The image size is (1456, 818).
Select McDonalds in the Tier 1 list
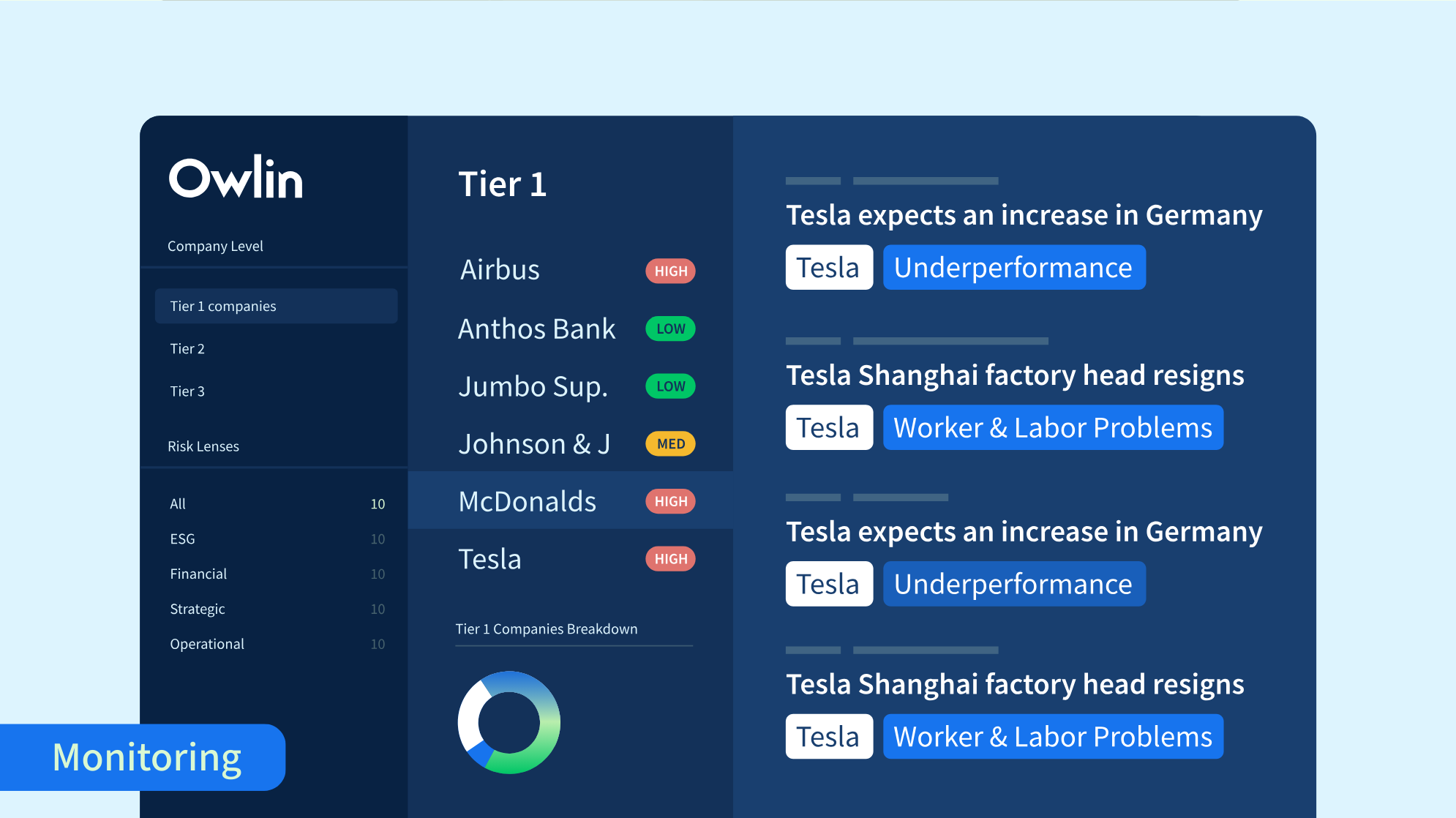click(x=528, y=501)
